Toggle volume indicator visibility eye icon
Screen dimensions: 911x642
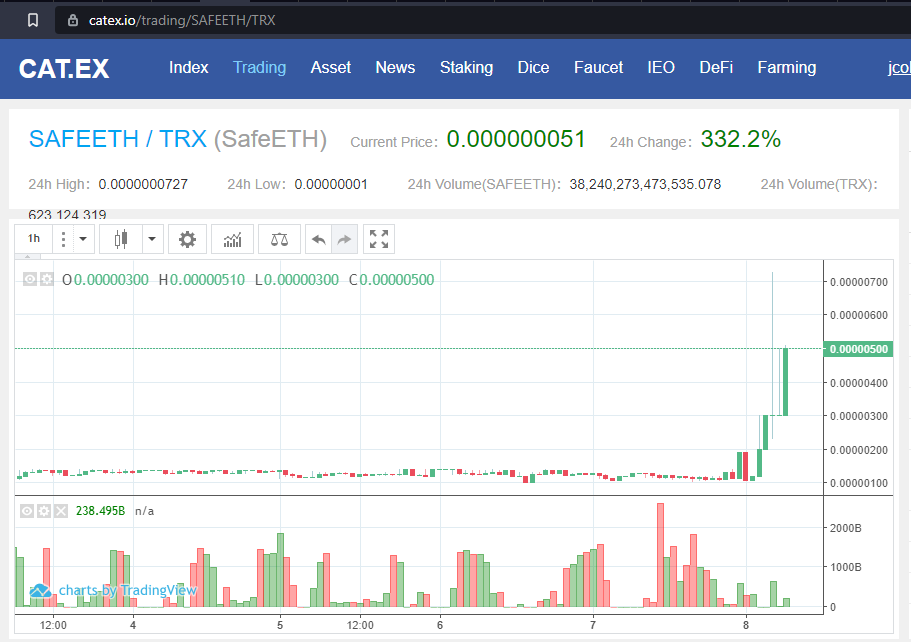click(x=27, y=511)
